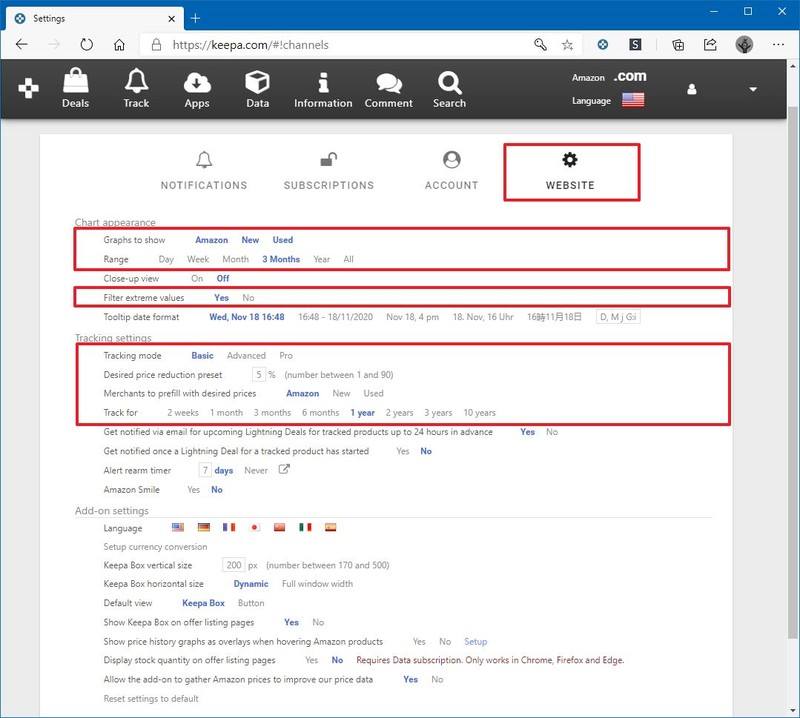800x718 pixels.
Task: Open the alert rearm timer external link icon
Action: [x=284, y=469]
